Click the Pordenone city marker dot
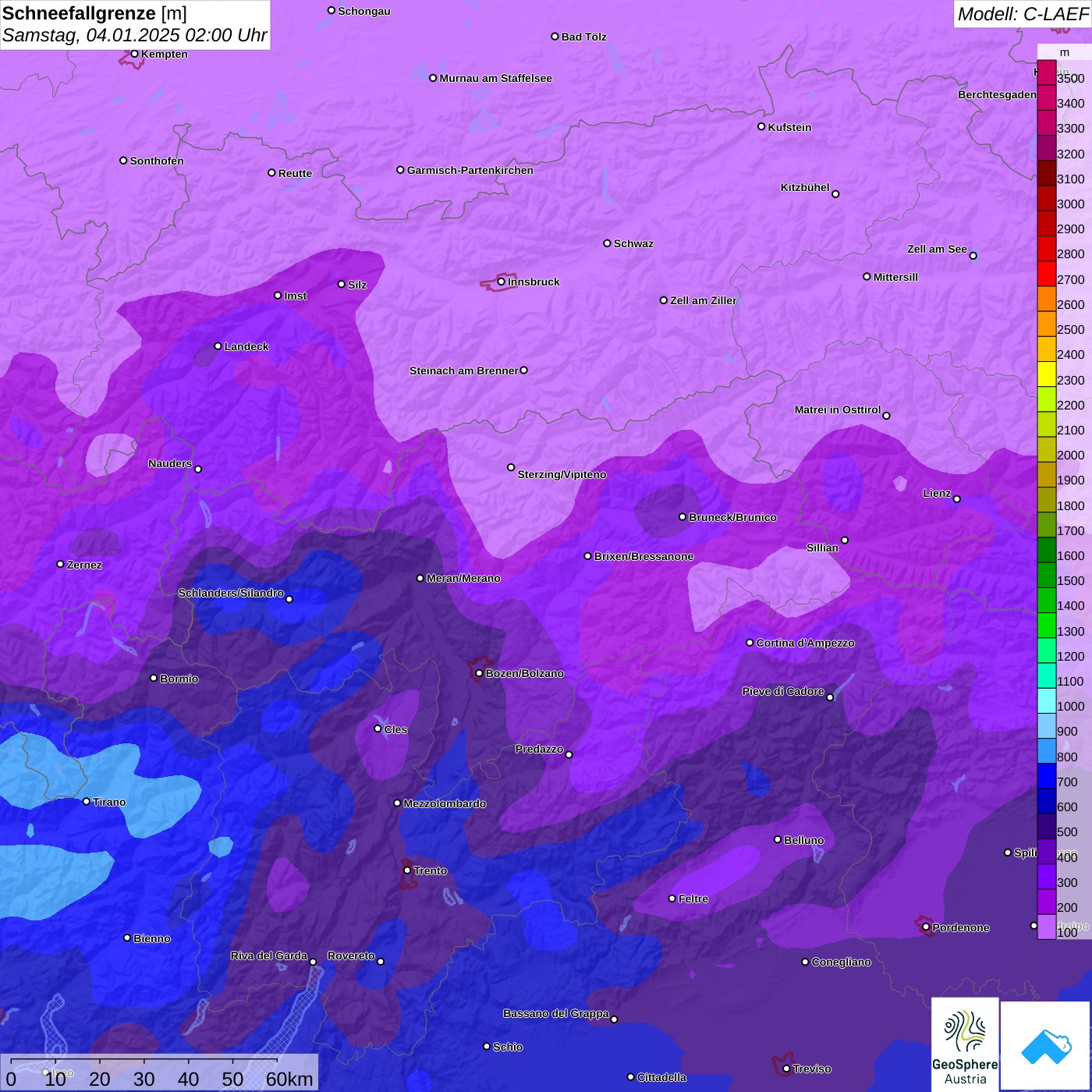1092x1092 pixels. click(926, 927)
